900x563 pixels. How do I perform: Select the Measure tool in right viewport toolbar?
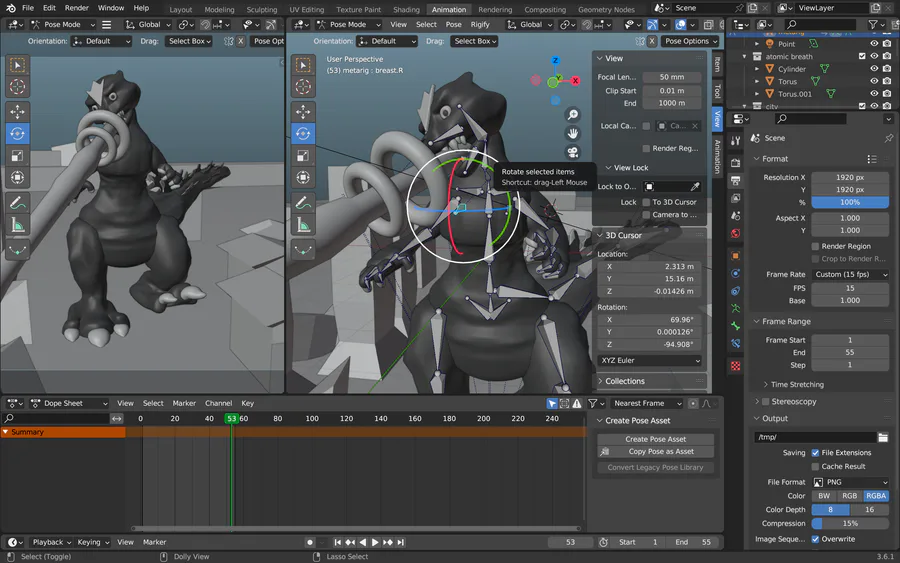303,225
